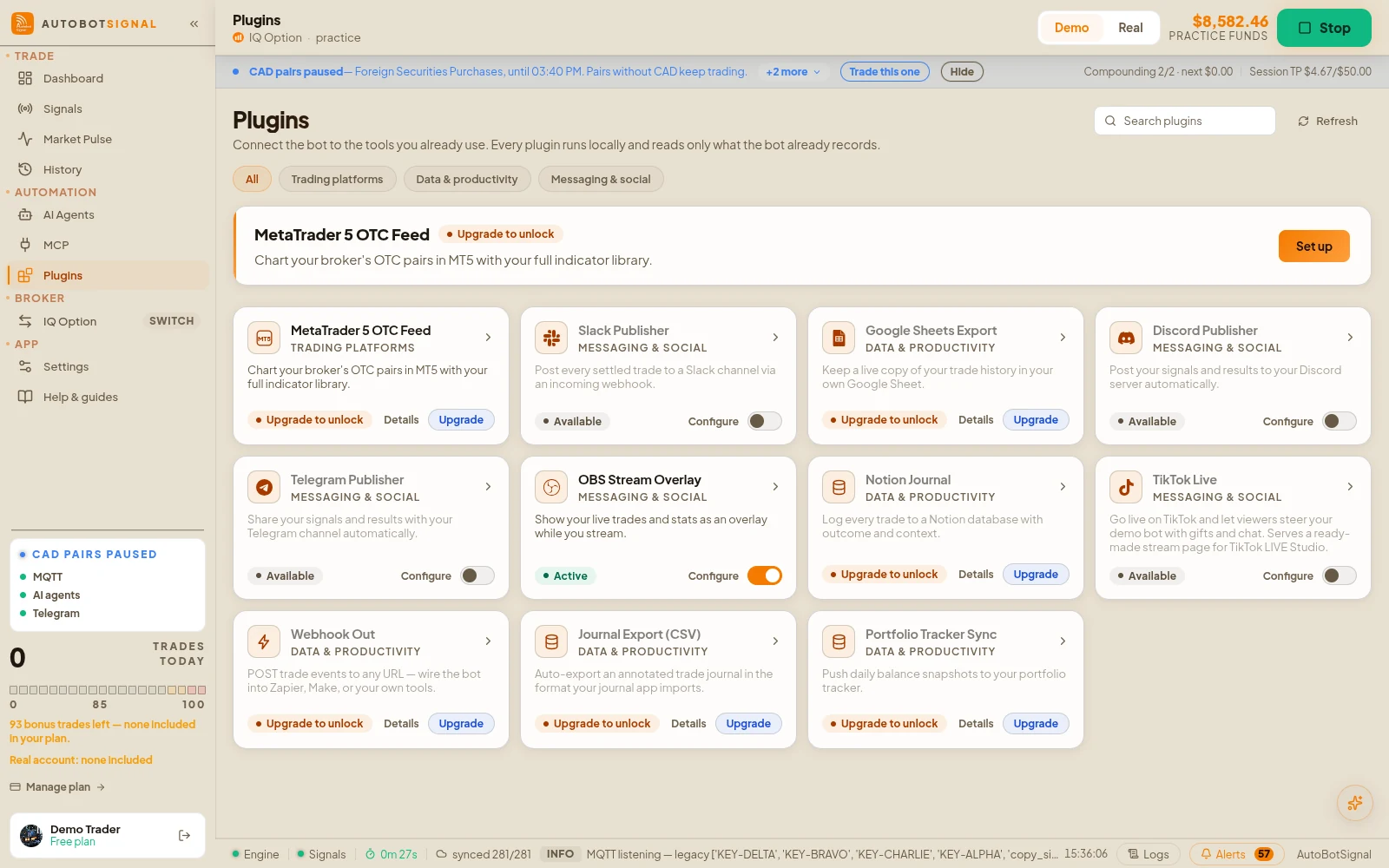Click the Search plugins field

[x=1185, y=121]
